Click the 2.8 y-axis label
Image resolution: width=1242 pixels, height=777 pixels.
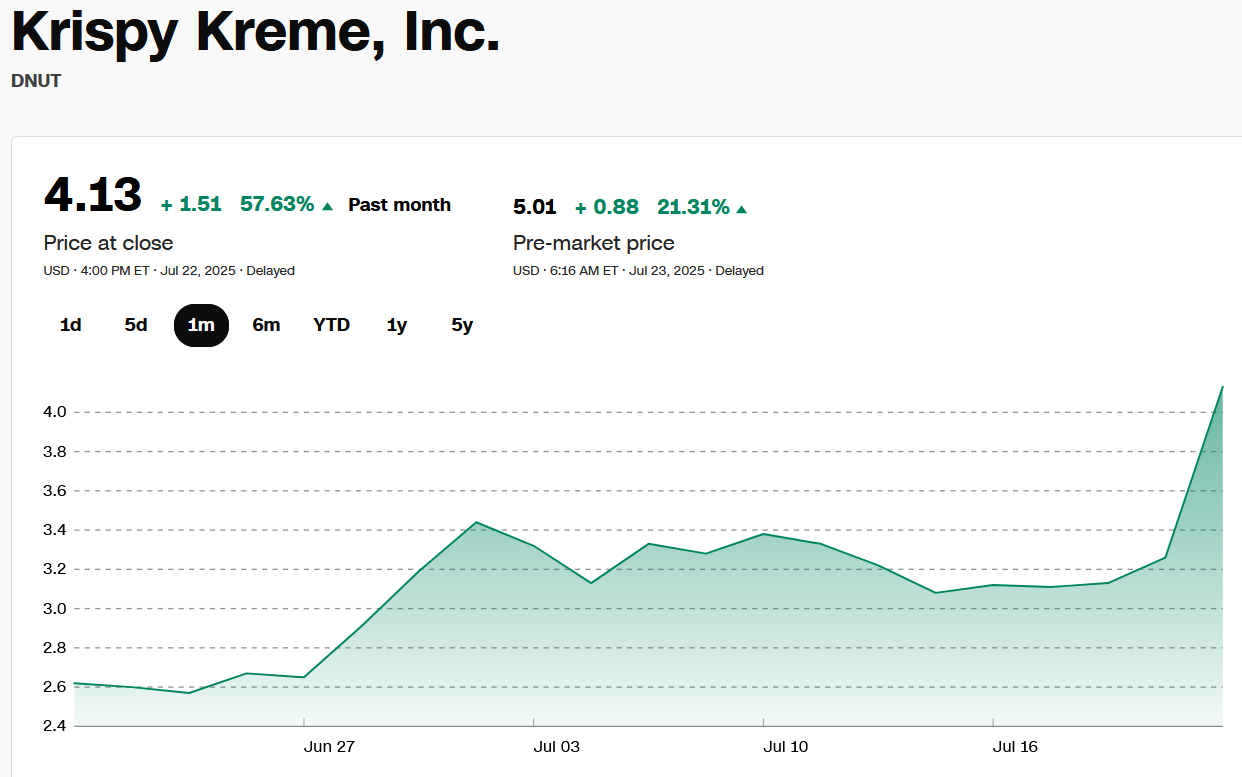(x=55, y=648)
